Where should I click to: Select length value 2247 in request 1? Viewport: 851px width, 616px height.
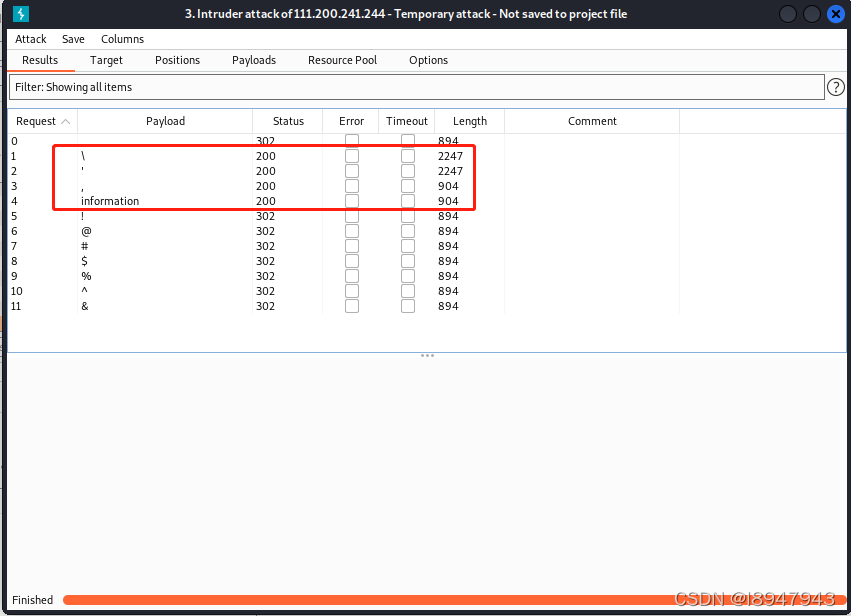tap(450, 156)
